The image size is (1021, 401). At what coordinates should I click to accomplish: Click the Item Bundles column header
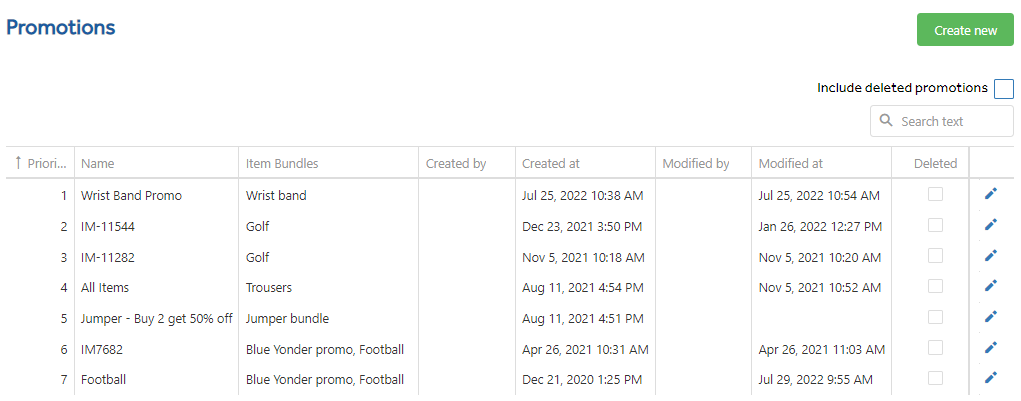282,164
